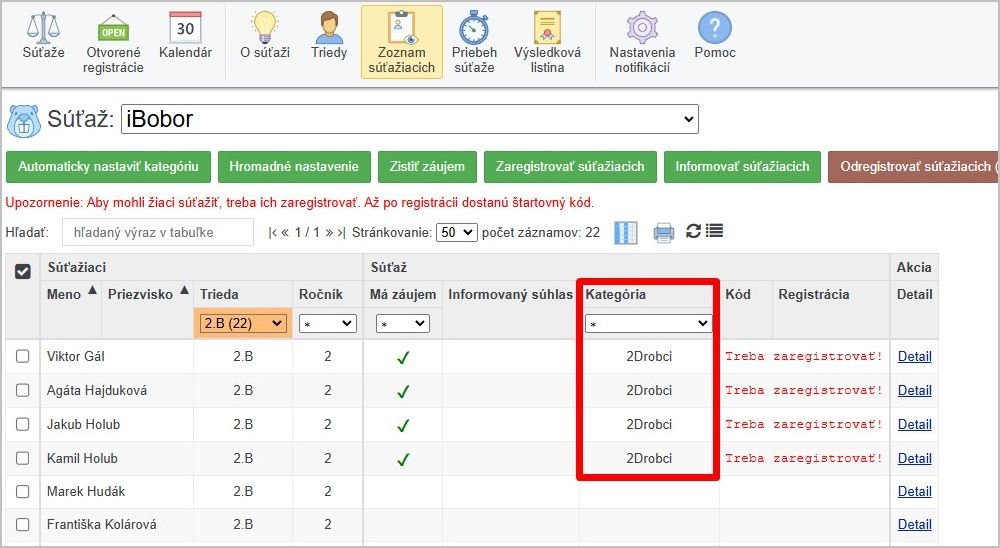Toggle the select-all checkbox in table header
This screenshot has width=1000, height=548.
[x=23, y=271]
